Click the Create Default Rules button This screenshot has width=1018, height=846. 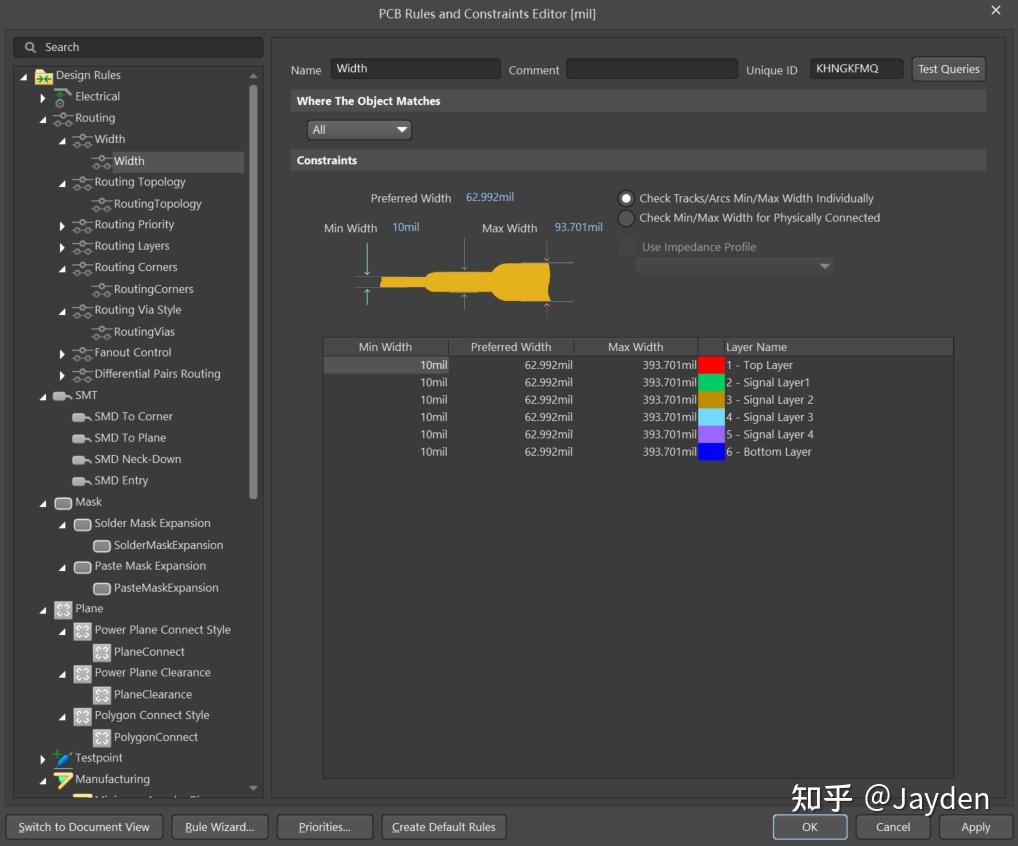coord(443,827)
